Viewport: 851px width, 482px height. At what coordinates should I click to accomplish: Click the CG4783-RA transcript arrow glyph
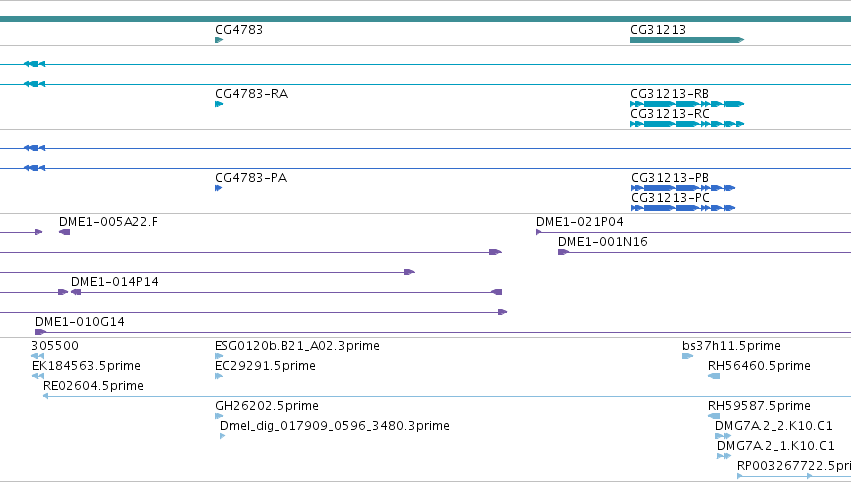tap(219, 104)
